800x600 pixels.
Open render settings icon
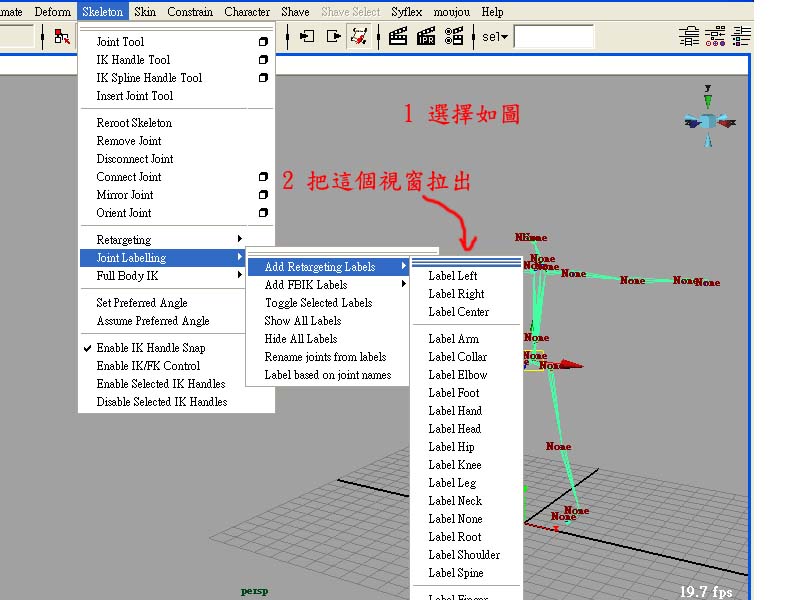[x=454, y=36]
